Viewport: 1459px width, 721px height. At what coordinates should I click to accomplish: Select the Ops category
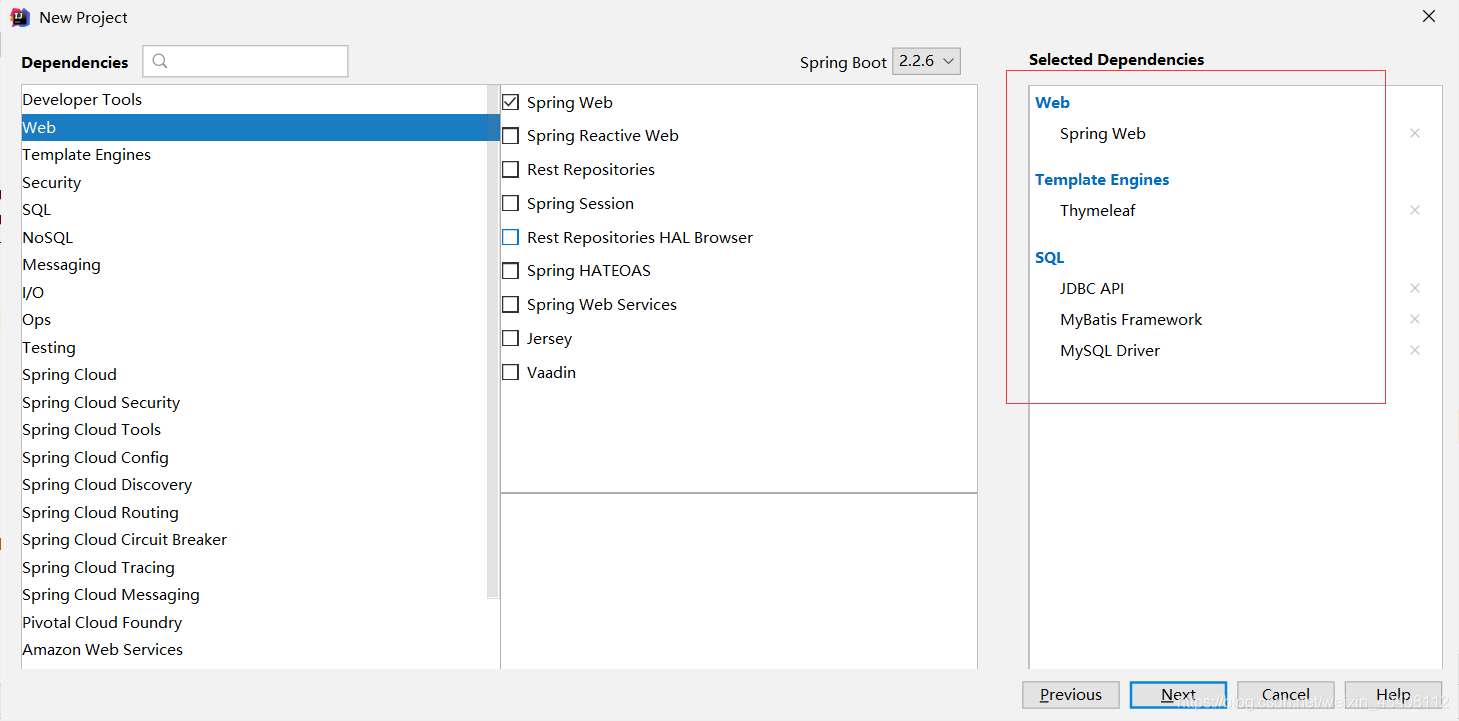(x=254, y=319)
